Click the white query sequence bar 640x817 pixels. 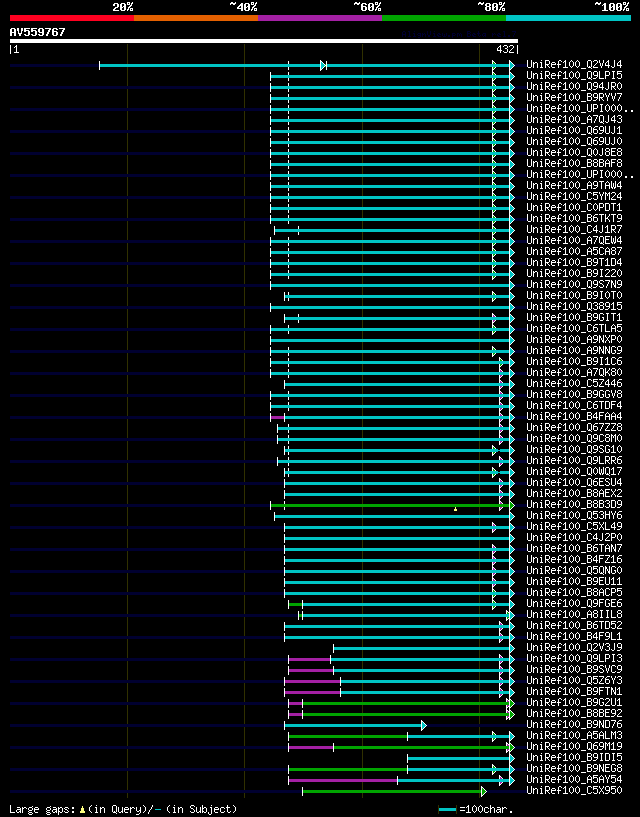264,41
